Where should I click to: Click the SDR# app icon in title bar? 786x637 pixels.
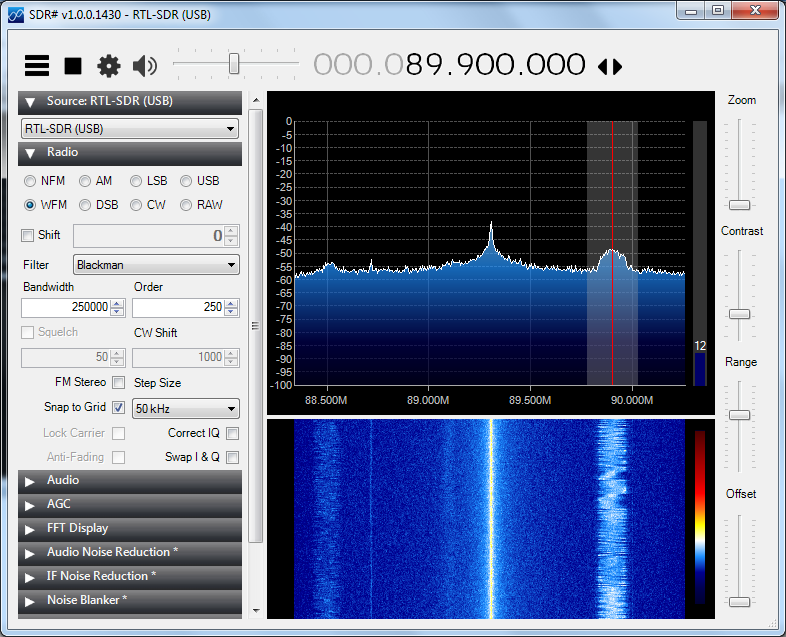16,15
